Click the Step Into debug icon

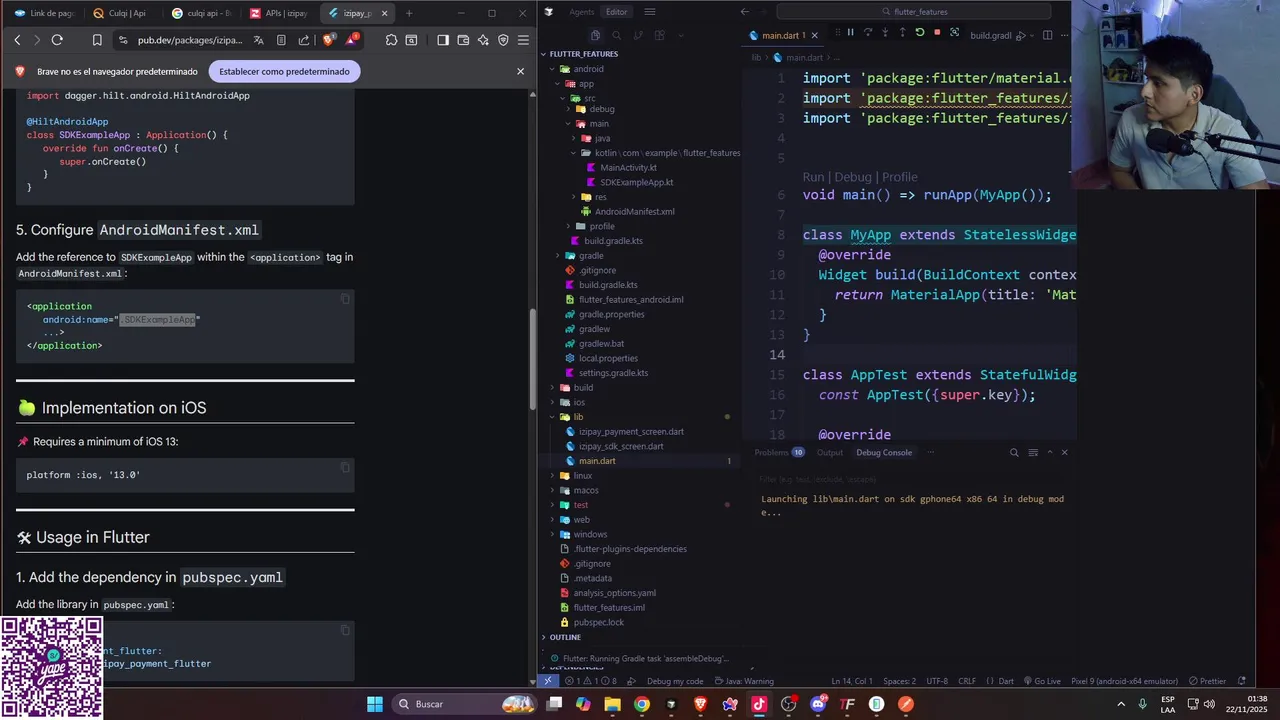click(885, 33)
